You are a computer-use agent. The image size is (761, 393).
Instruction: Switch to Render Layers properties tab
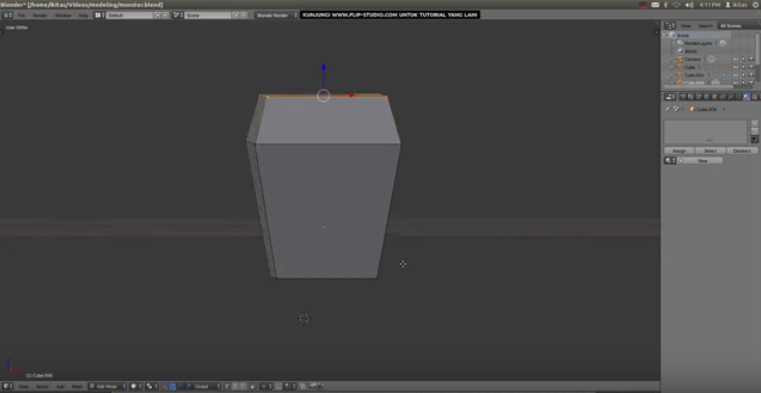pyautogui.click(x=691, y=97)
